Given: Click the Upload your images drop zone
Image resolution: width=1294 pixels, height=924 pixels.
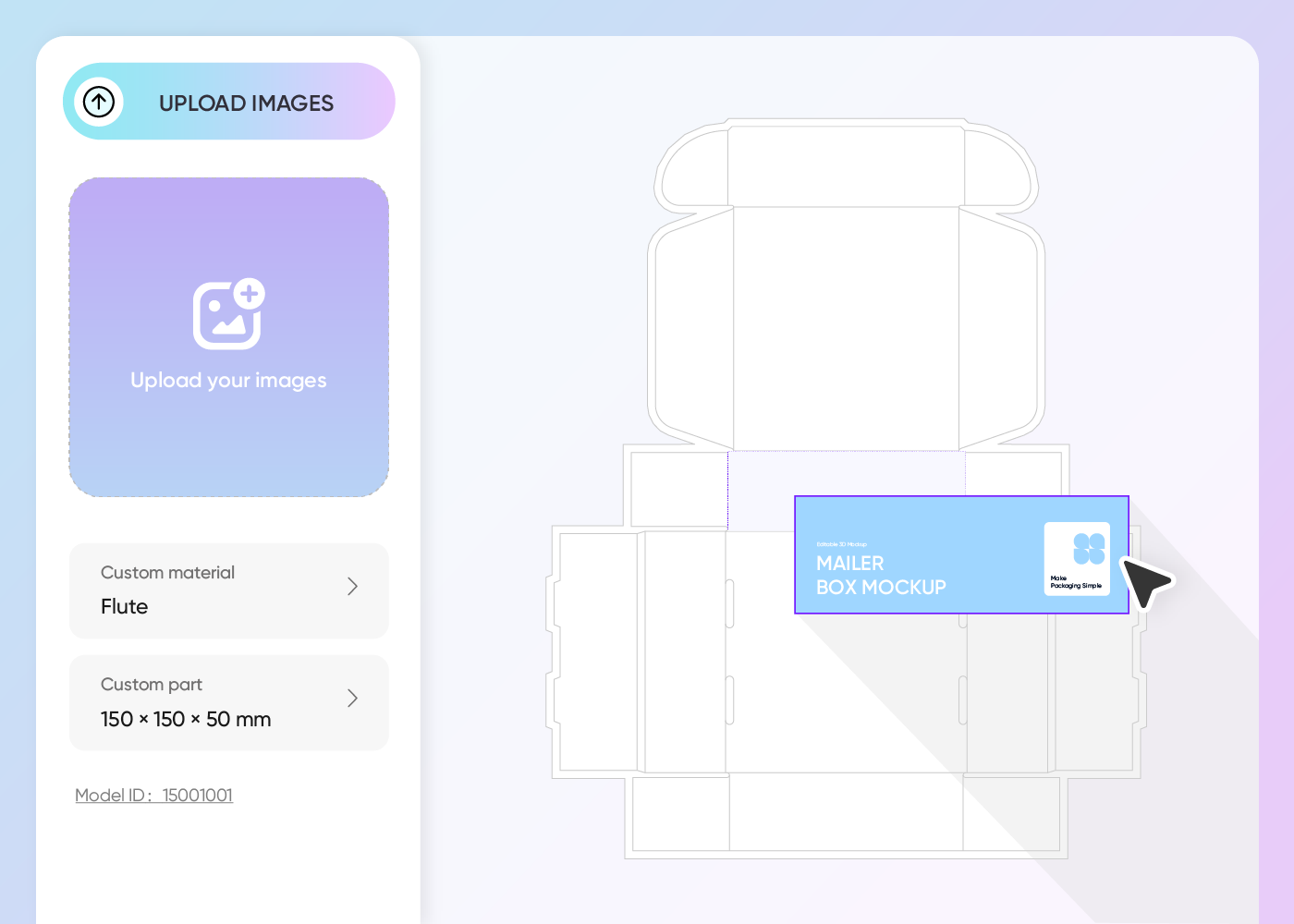Looking at the screenshot, I should (229, 337).
